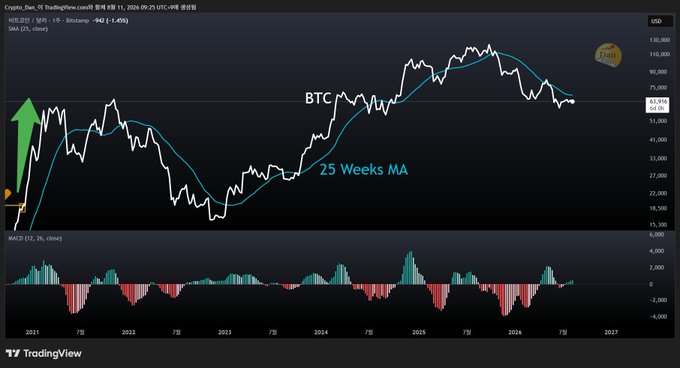The image size is (680, 368).
Task: Click the 130,000 price axis label
Action: pos(659,40)
